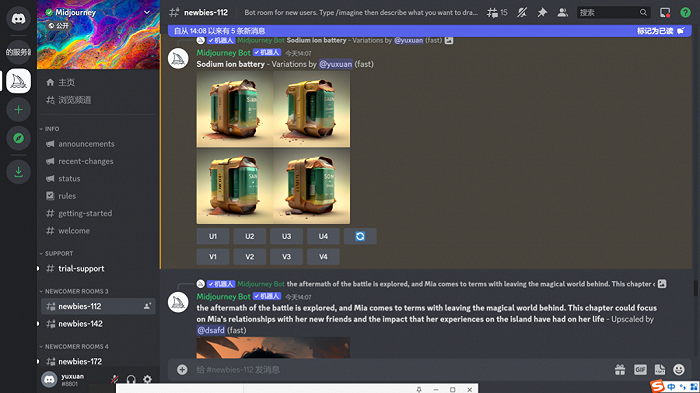The width and height of the screenshot is (700, 393).
Task: Open the inbox icon in header
Action: (665, 13)
